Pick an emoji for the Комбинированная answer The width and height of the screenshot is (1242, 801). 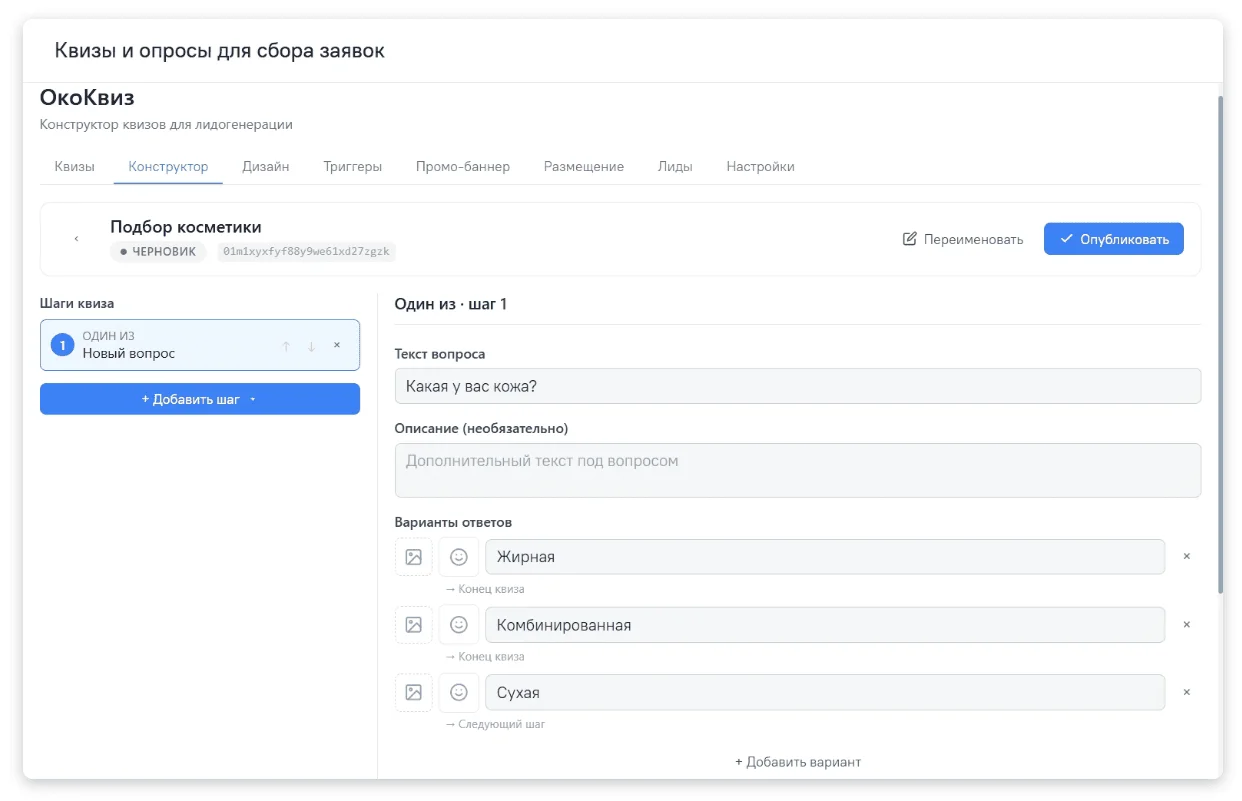point(459,625)
